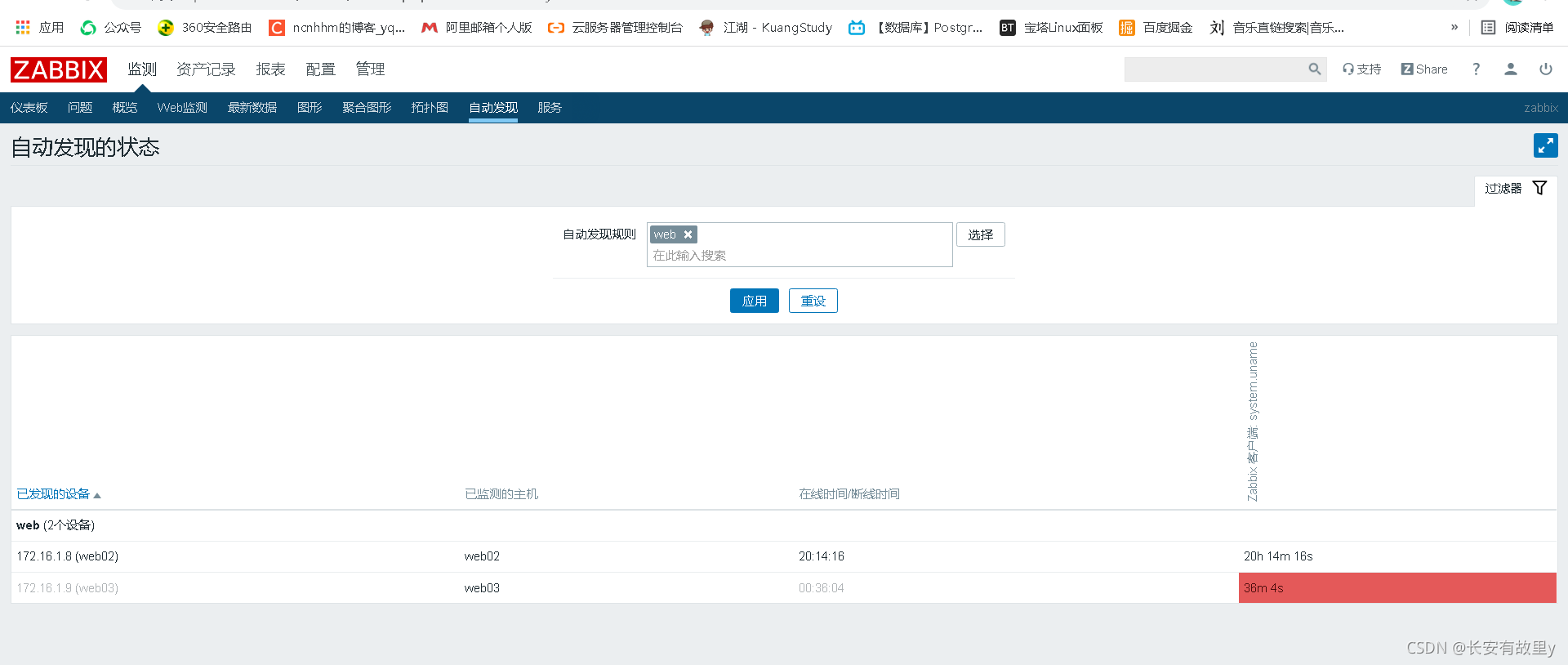The height and width of the screenshot is (665, 1568).
Task: Select the 自动发现 submenu tab
Action: [493, 108]
